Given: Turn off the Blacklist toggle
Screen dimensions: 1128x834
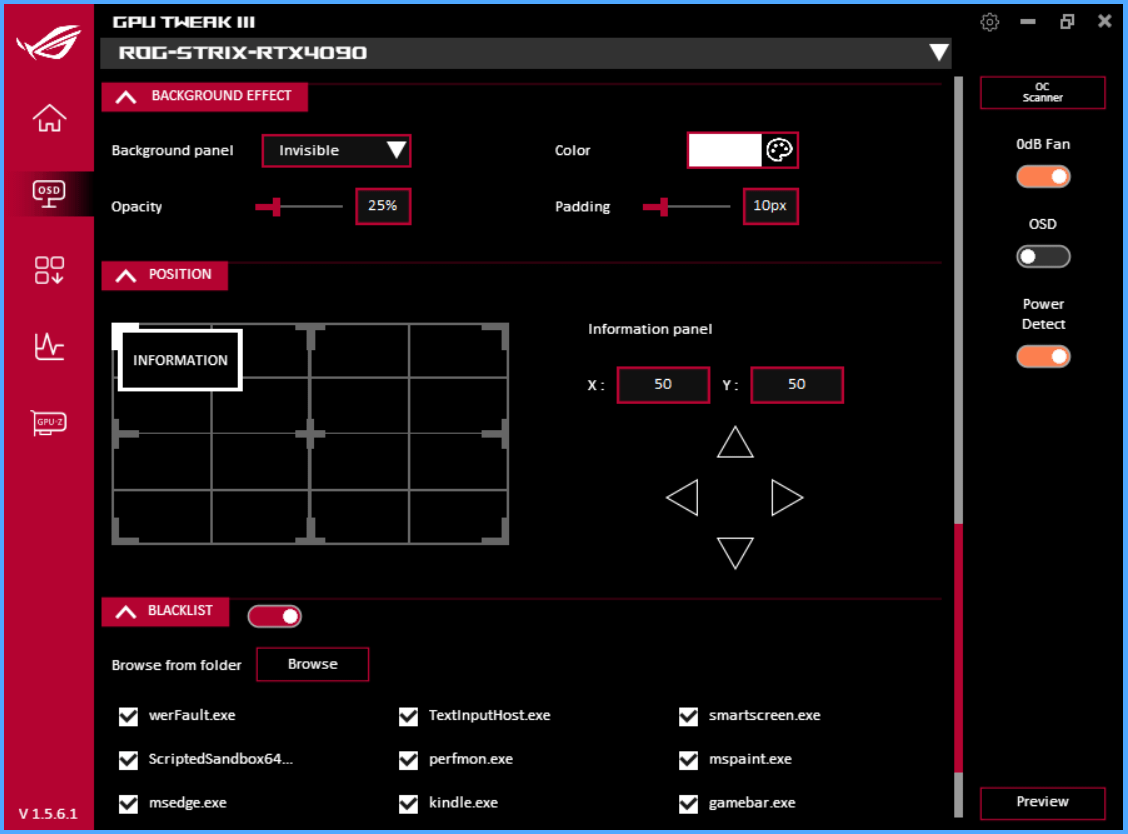Looking at the screenshot, I should (x=275, y=616).
